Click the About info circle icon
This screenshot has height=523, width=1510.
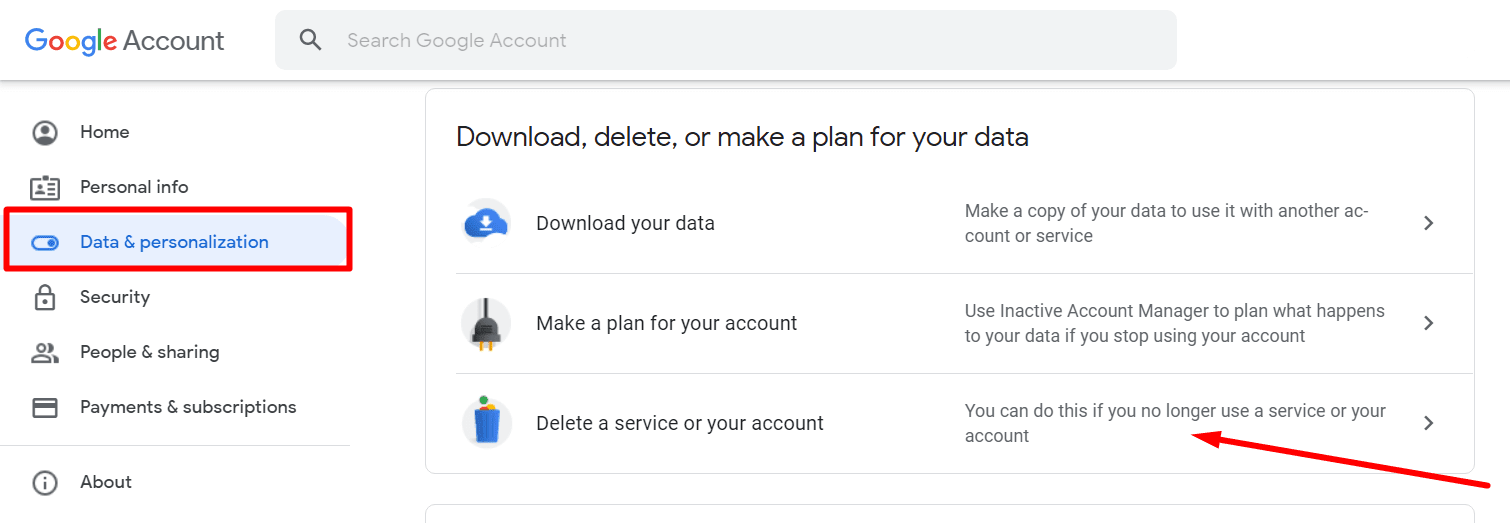point(45,482)
